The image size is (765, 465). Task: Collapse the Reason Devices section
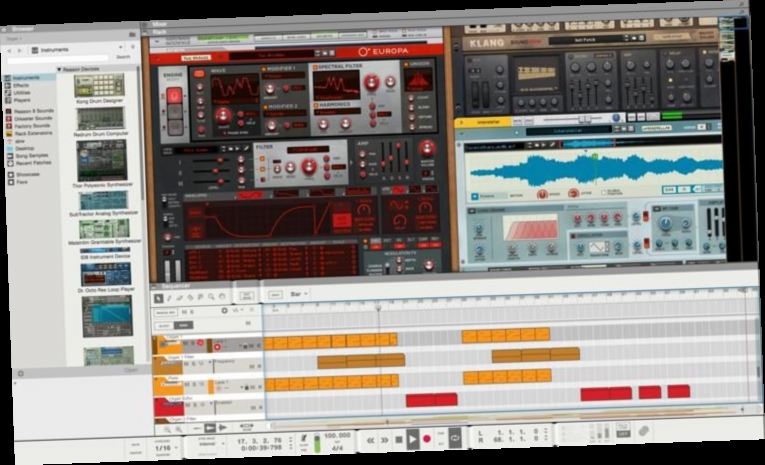click(x=60, y=69)
